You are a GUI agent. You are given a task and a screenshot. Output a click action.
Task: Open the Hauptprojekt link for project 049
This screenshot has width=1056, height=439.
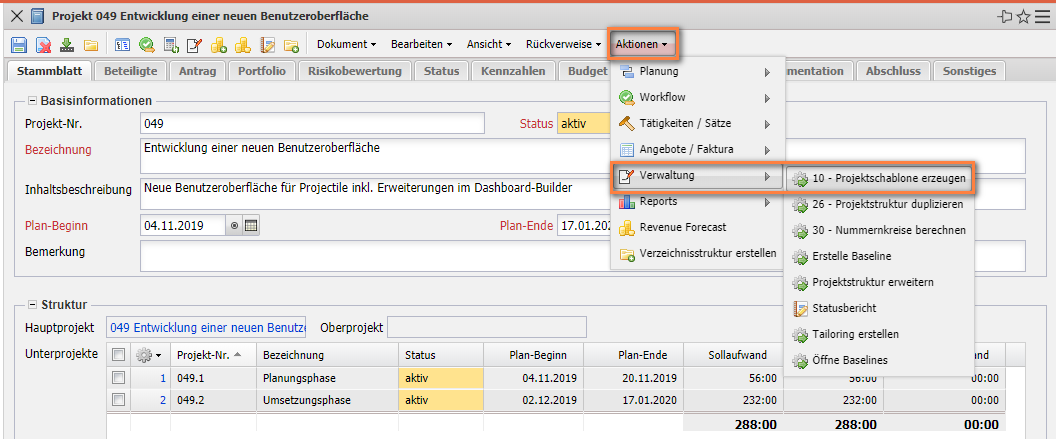[207, 328]
